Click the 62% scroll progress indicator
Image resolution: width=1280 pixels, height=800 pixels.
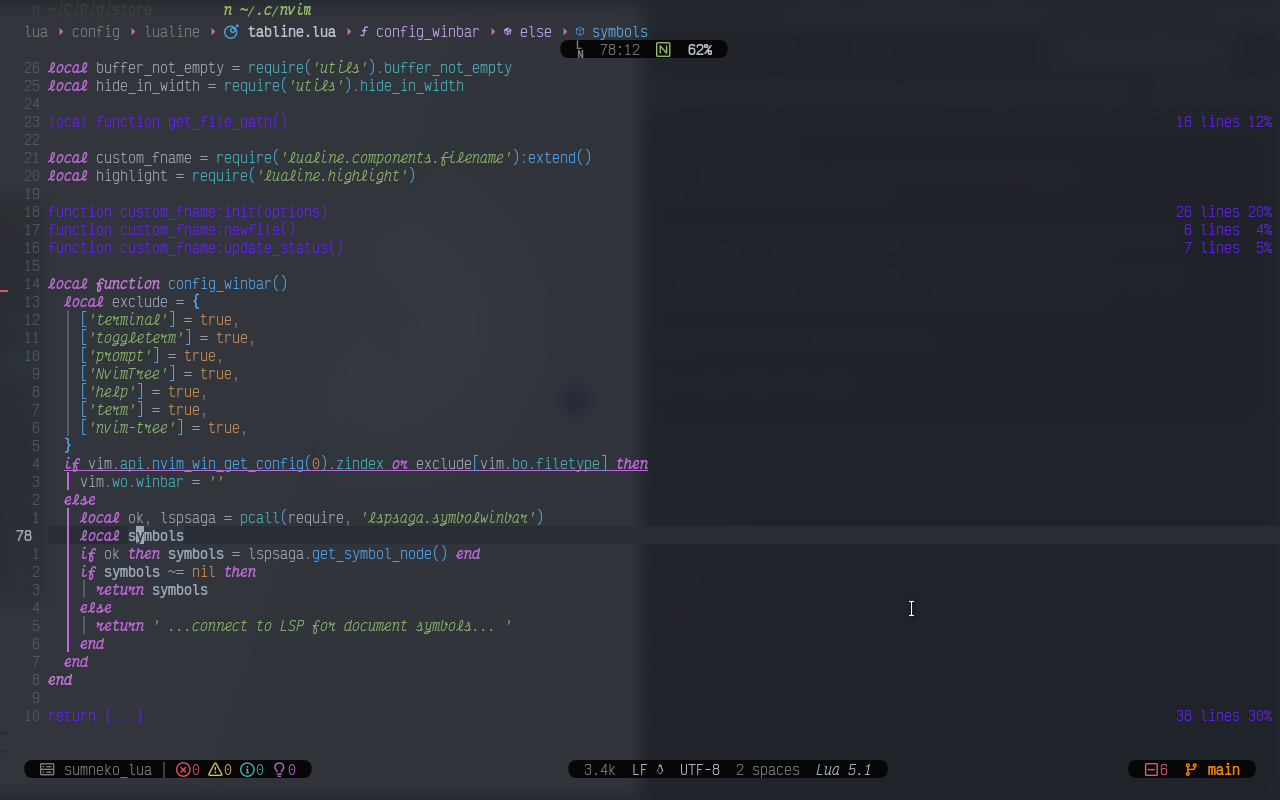(x=700, y=48)
